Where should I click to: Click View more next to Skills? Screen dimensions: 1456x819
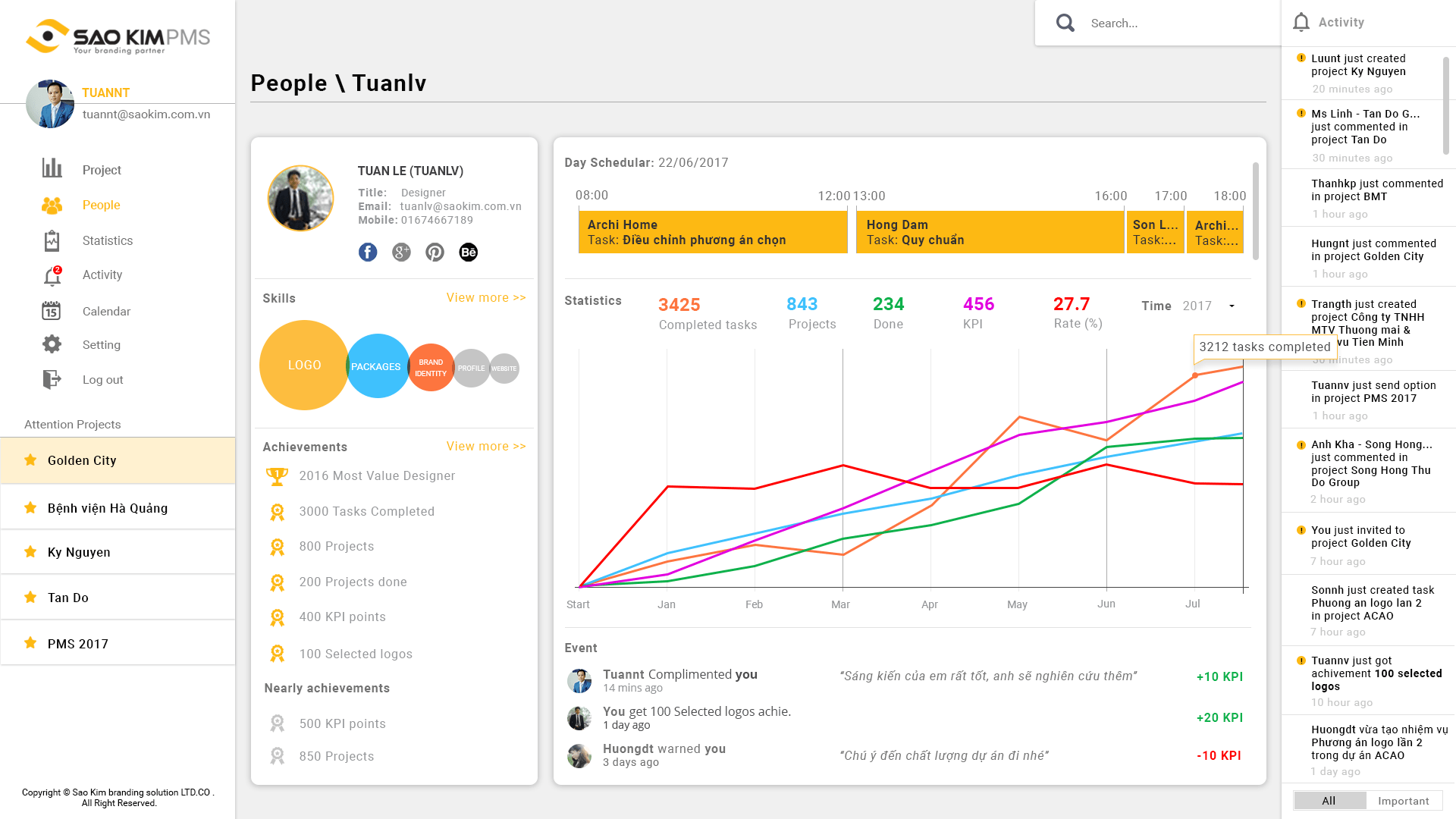point(486,297)
